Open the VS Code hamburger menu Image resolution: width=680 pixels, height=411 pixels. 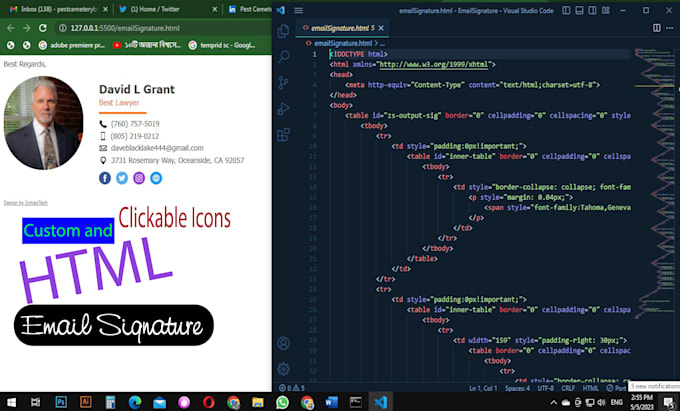[298, 9]
